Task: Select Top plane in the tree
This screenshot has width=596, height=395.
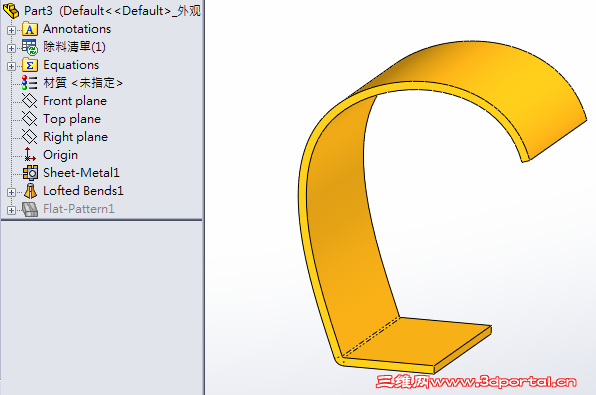Action: point(72,119)
